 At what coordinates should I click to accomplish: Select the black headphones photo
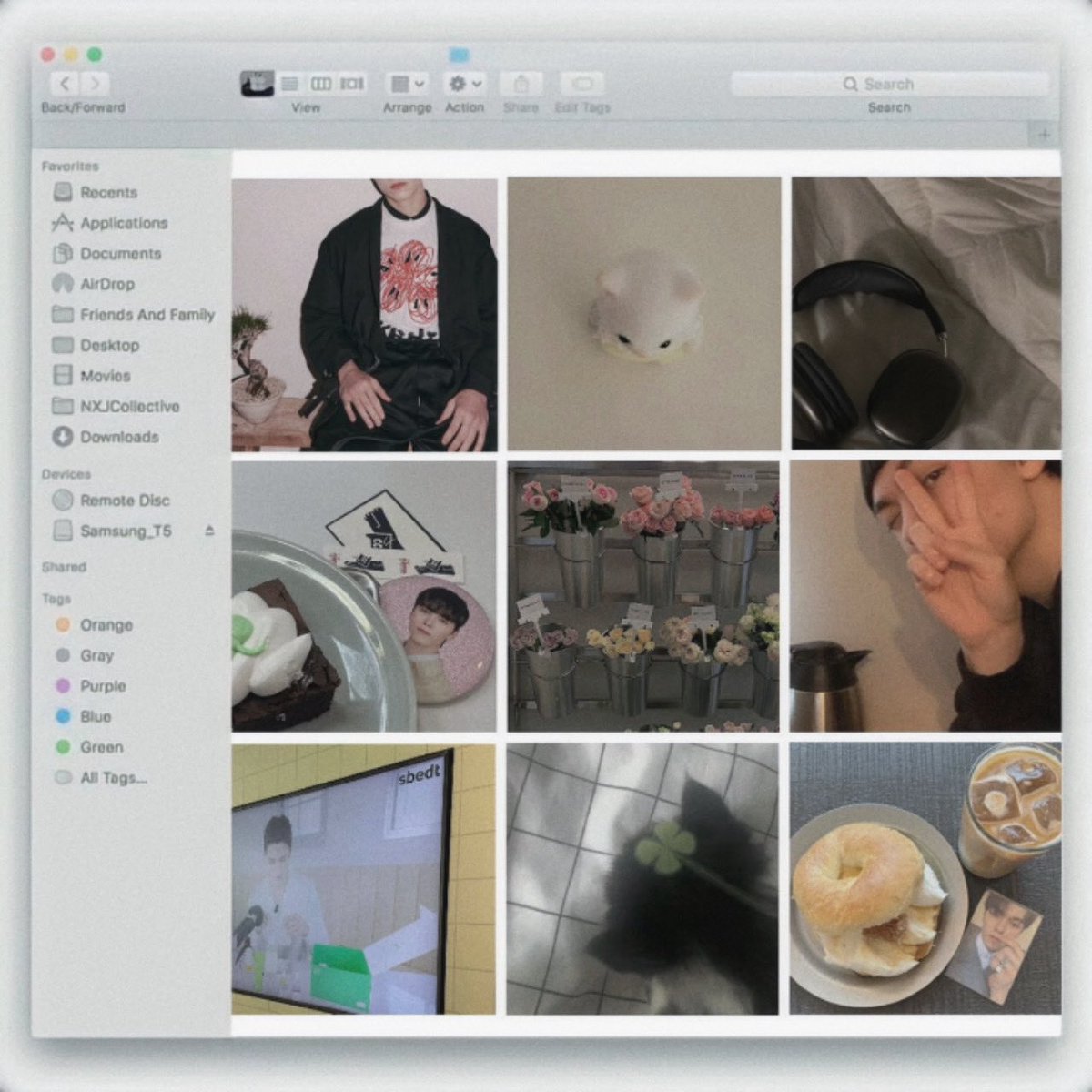click(926, 313)
